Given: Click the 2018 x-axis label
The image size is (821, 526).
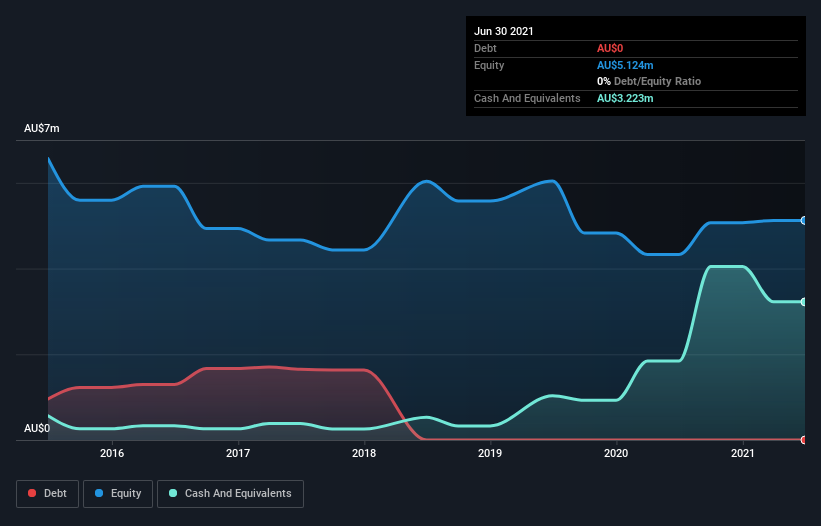Looking at the screenshot, I should point(364,453).
